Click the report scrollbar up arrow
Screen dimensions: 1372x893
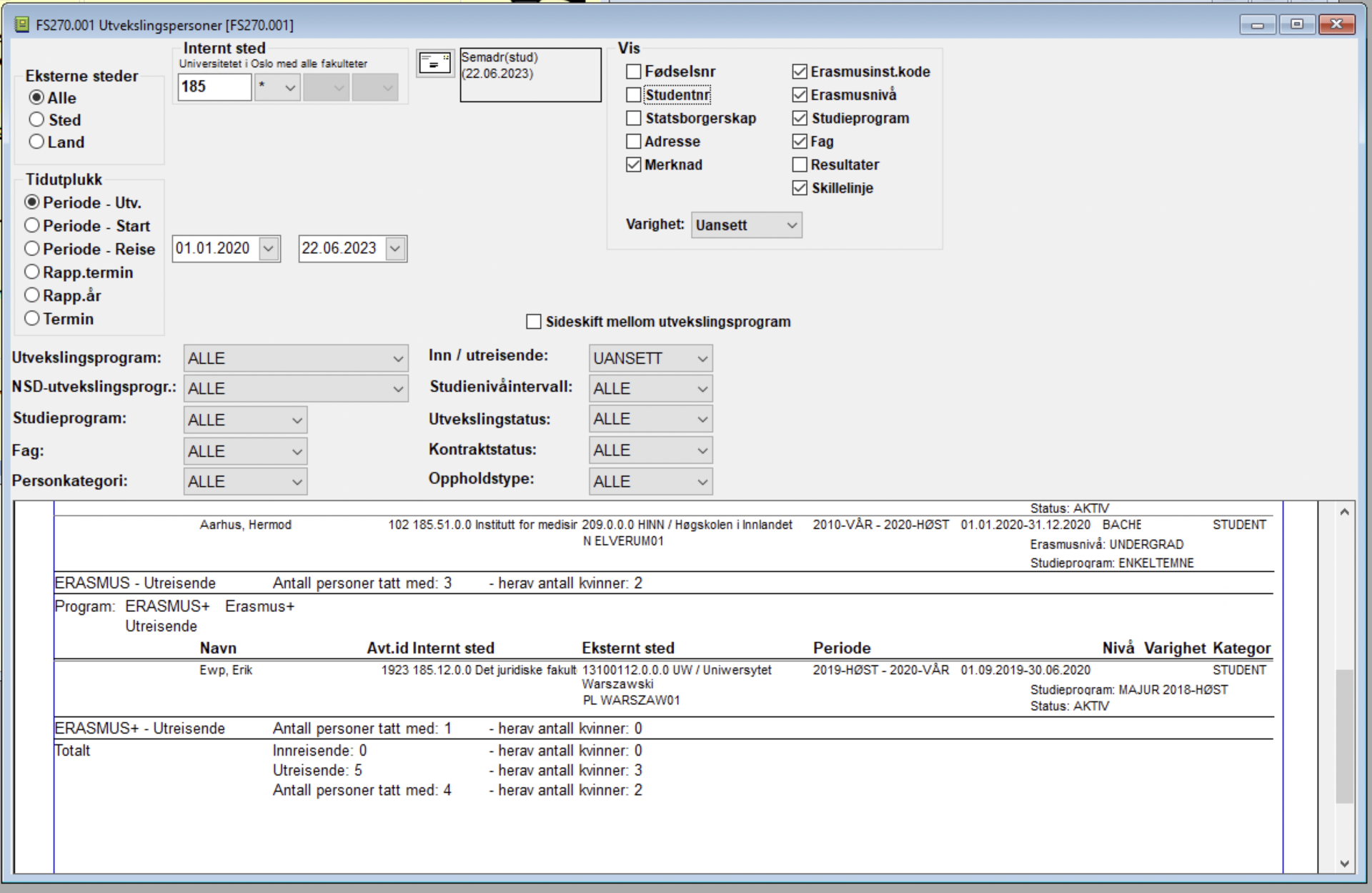(x=1344, y=512)
